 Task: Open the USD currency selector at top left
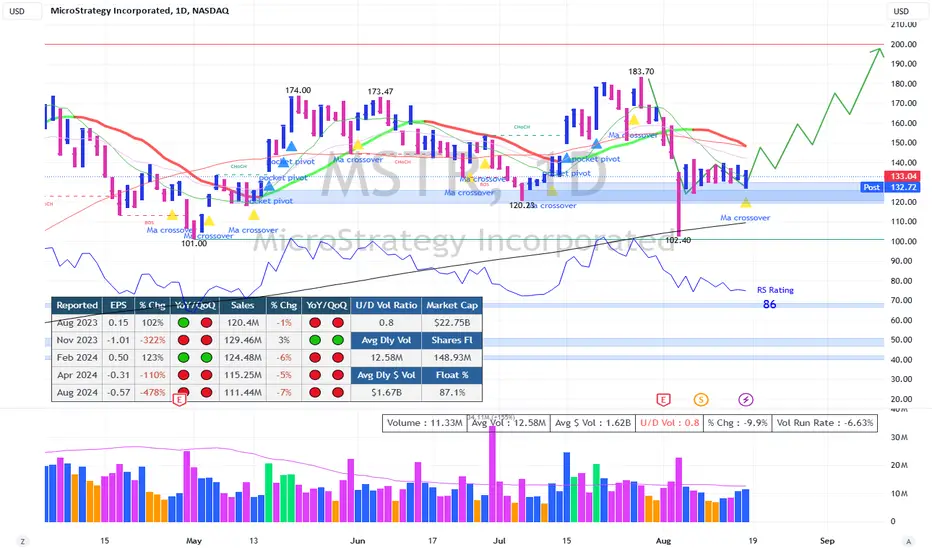(23, 11)
